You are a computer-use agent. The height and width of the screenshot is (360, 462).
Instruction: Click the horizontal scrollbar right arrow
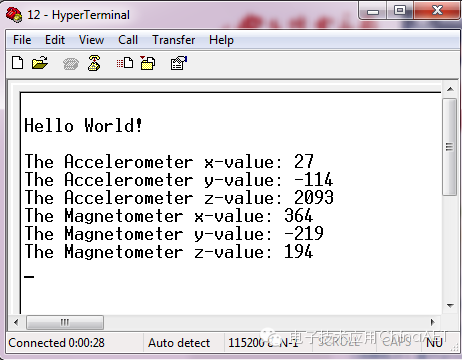433,322
